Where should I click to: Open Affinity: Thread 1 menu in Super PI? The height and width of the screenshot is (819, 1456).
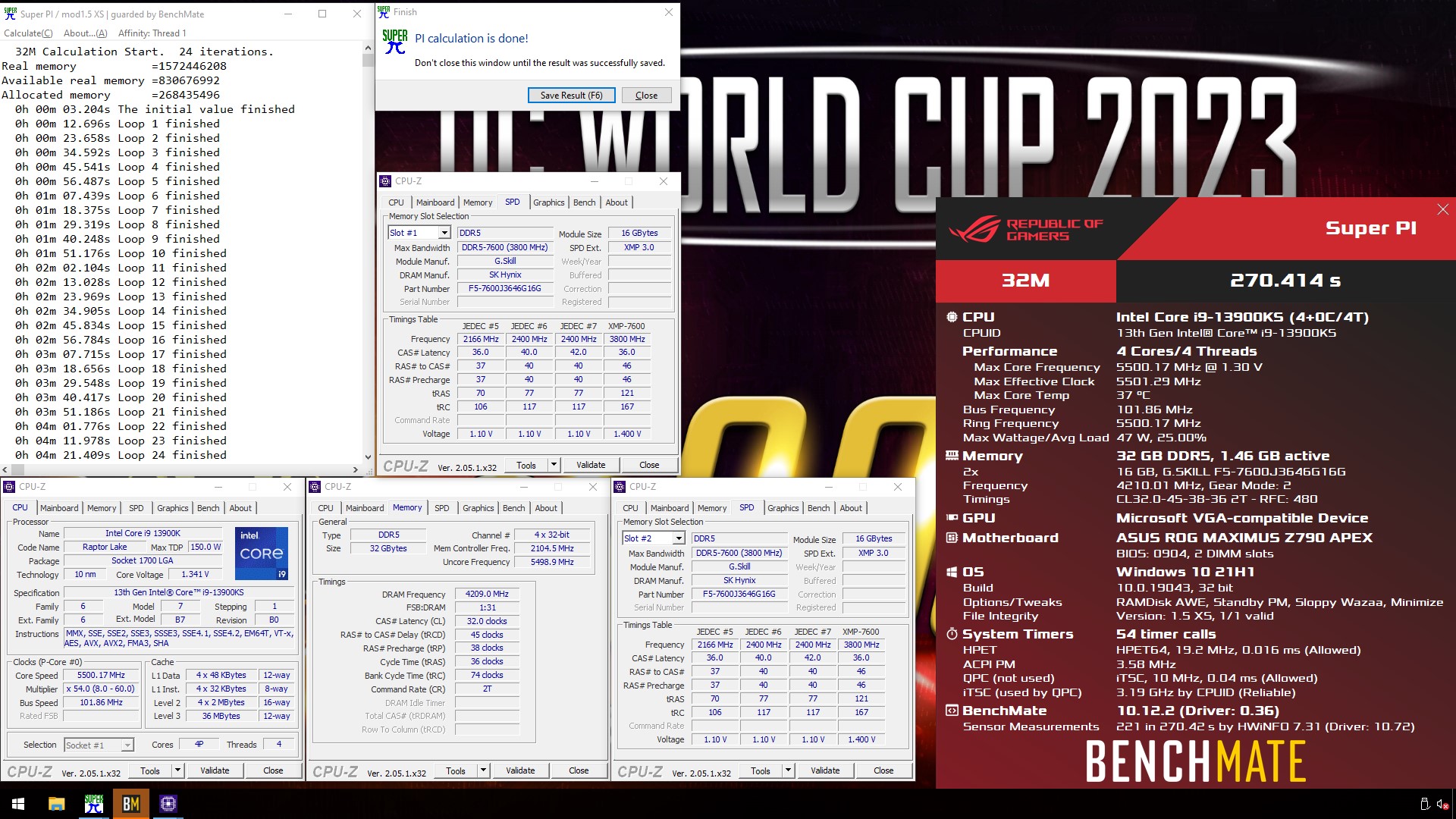point(152,33)
